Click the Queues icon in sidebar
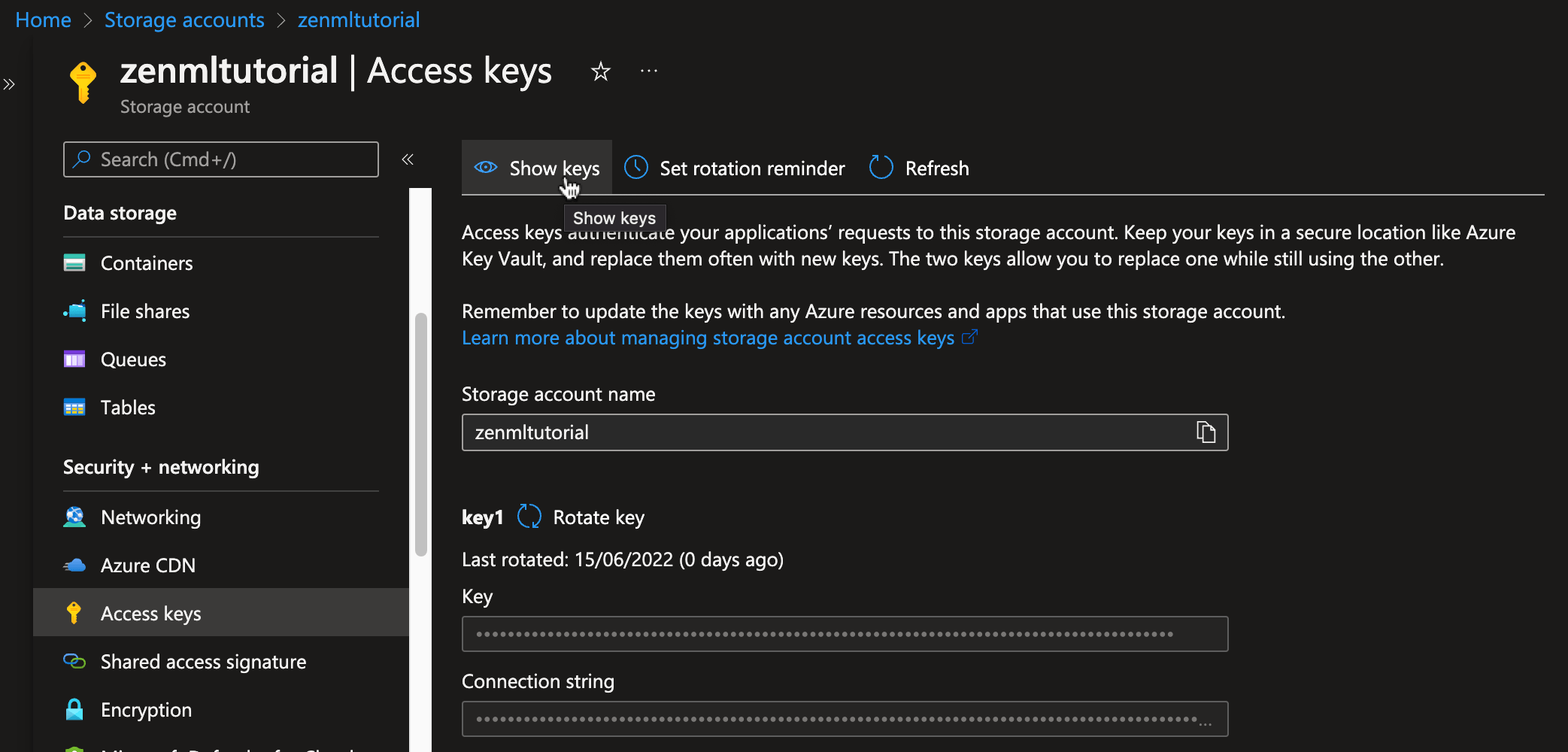 click(74, 359)
